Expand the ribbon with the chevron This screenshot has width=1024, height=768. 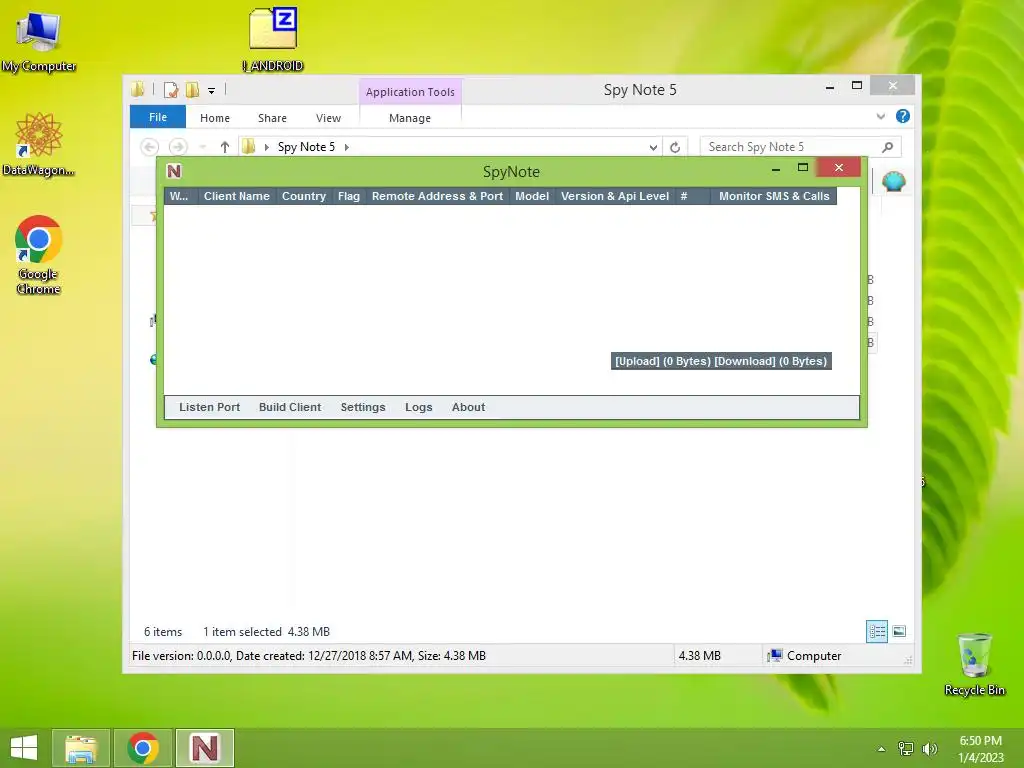pyautogui.click(x=881, y=116)
